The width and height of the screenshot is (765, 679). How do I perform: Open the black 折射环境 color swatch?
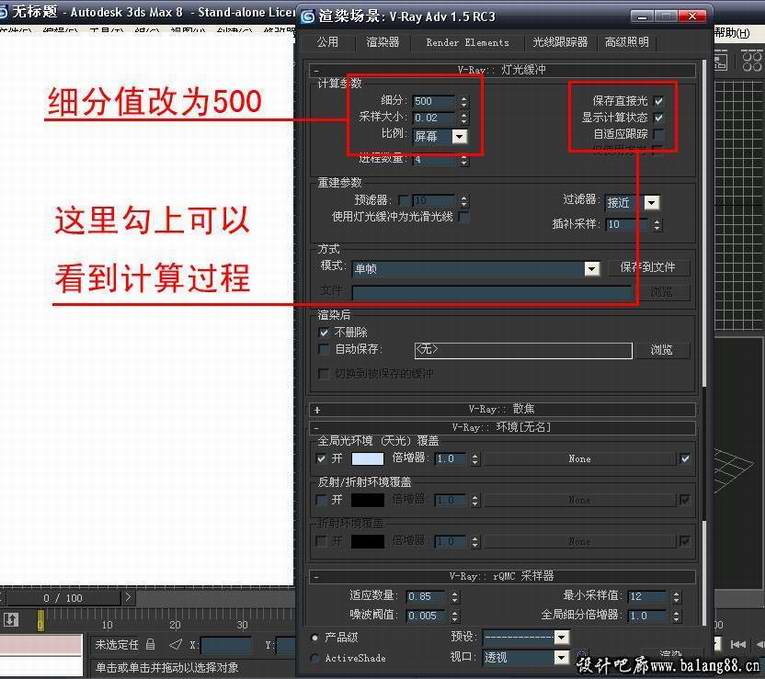pyautogui.click(x=367, y=541)
